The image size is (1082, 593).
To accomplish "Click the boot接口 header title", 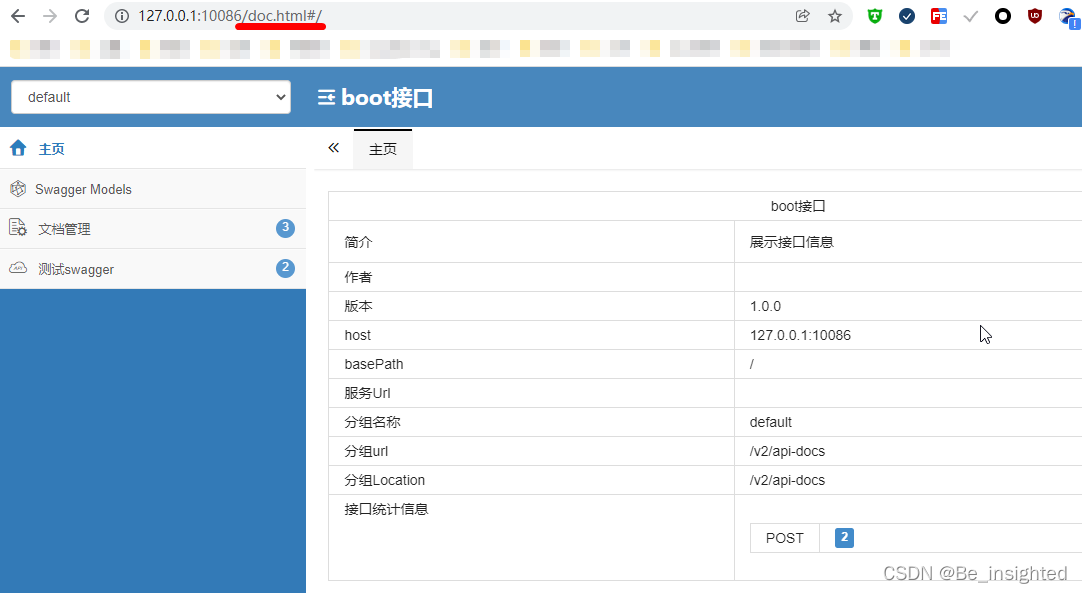I will [387, 97].
